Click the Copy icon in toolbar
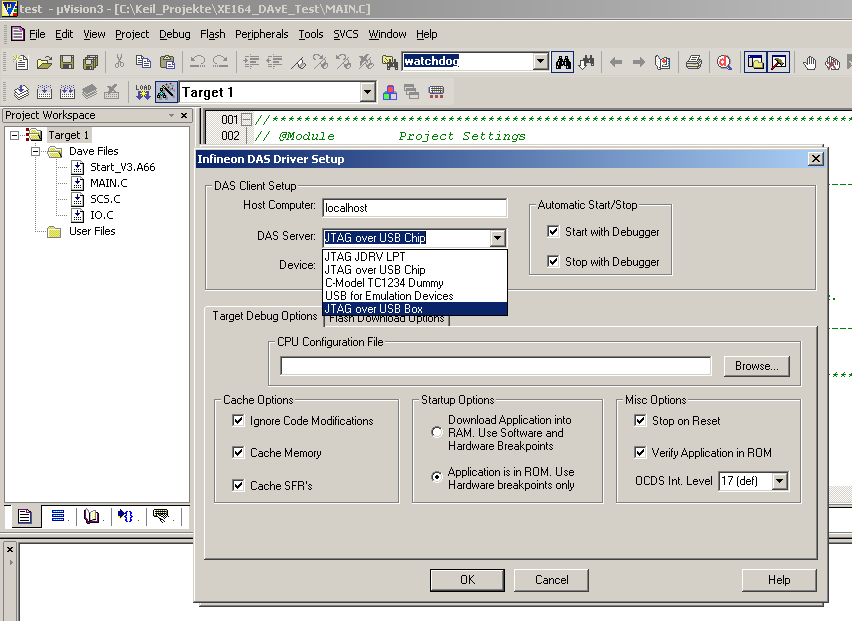This screenshot has height=621, width=852. [143, 62]
